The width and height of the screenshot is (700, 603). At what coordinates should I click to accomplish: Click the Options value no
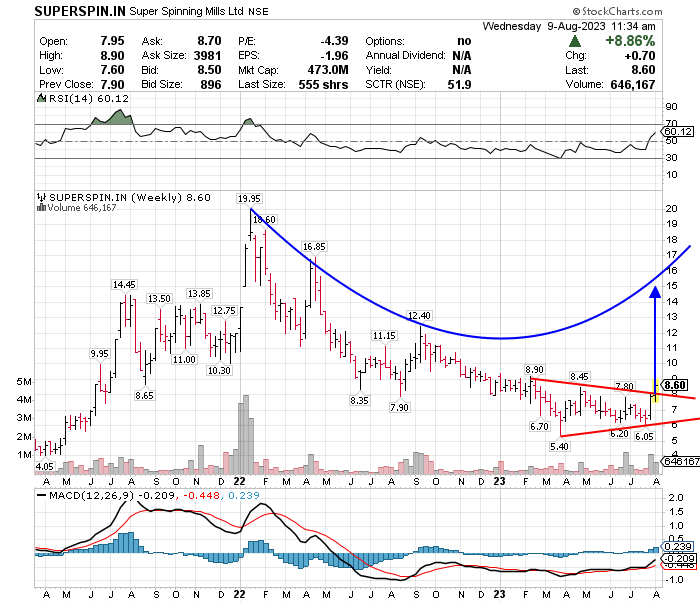[464, 41]
